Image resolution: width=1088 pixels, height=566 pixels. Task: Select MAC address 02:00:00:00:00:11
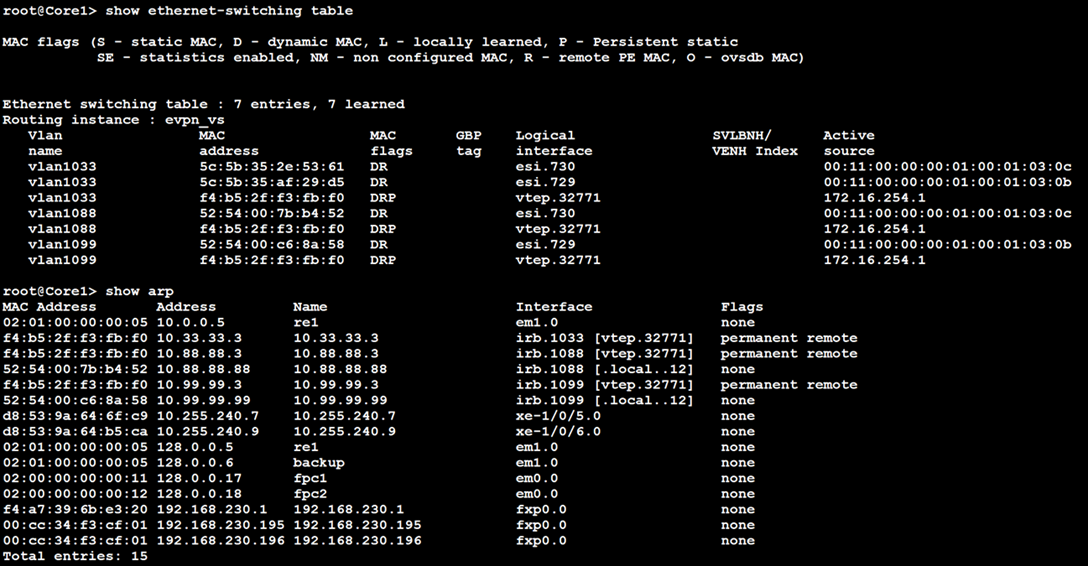(x=75, y=478)
